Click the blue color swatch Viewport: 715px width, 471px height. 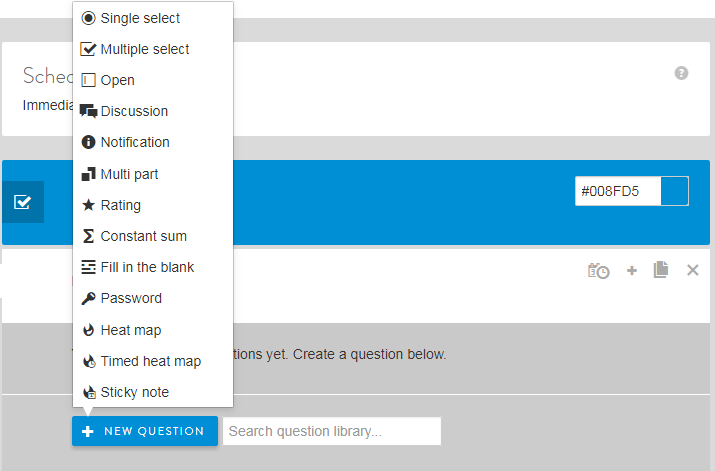[x=674, y=191]
